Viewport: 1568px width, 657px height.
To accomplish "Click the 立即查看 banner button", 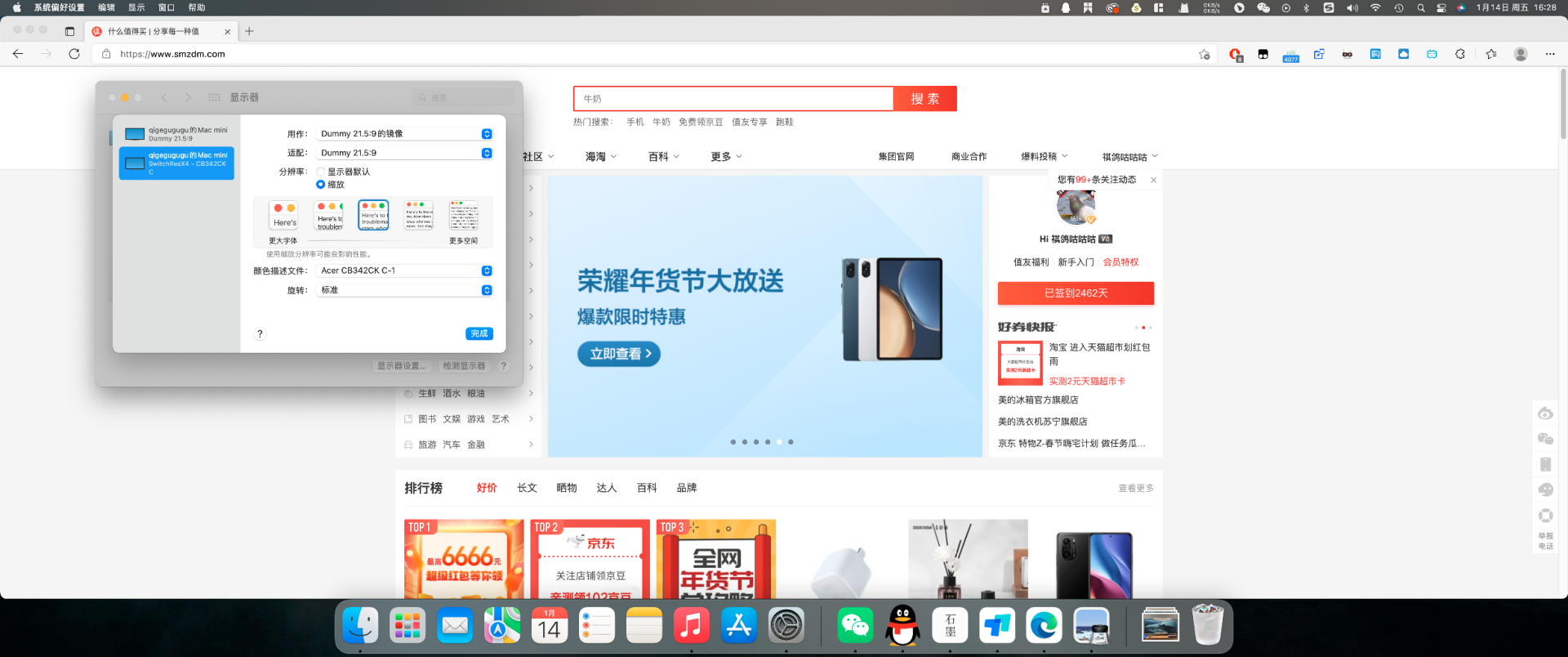I will (619, 354).
